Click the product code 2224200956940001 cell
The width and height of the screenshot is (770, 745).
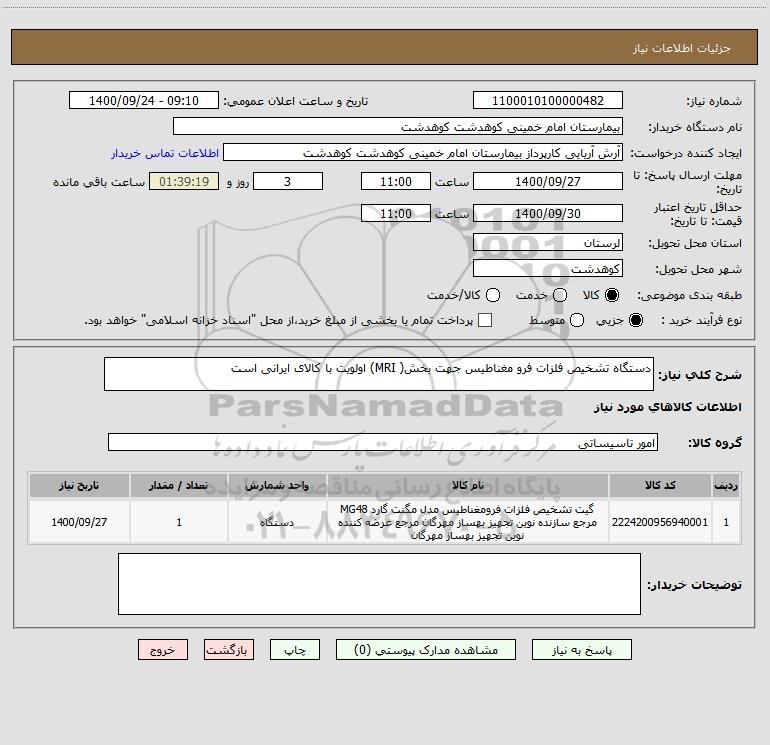660,522
